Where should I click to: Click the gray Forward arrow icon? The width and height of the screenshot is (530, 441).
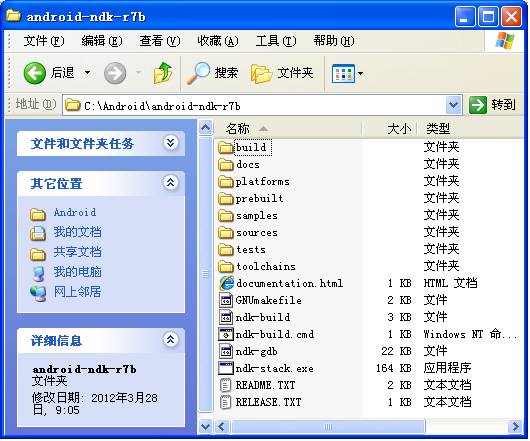point(115,73)
